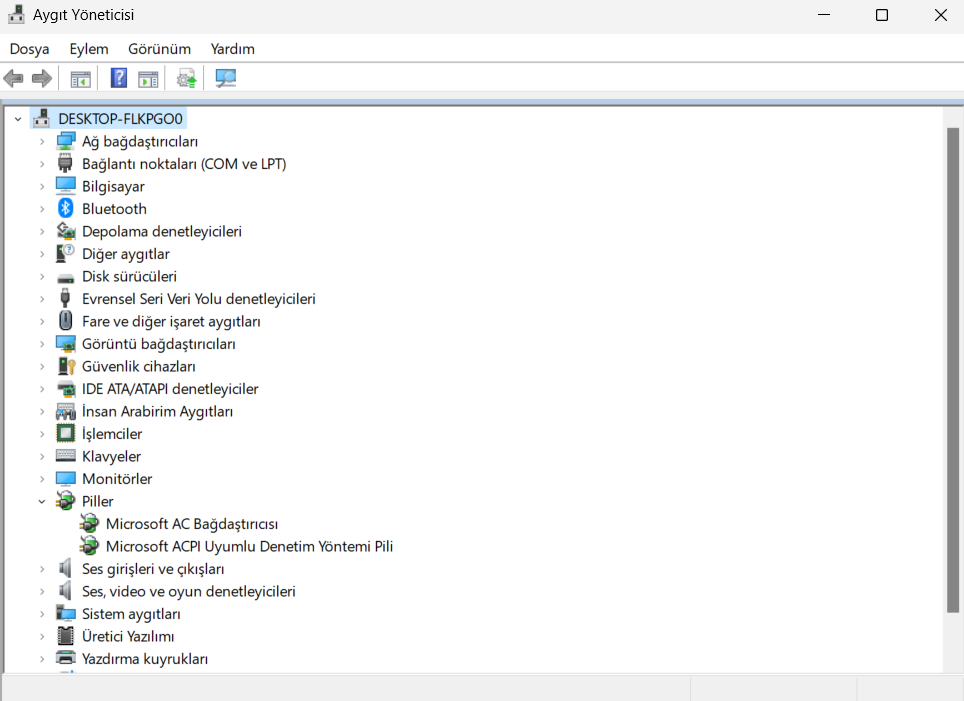
Task: Maximize the Aygıt Yöneticisi window
Action: point(882,15)
